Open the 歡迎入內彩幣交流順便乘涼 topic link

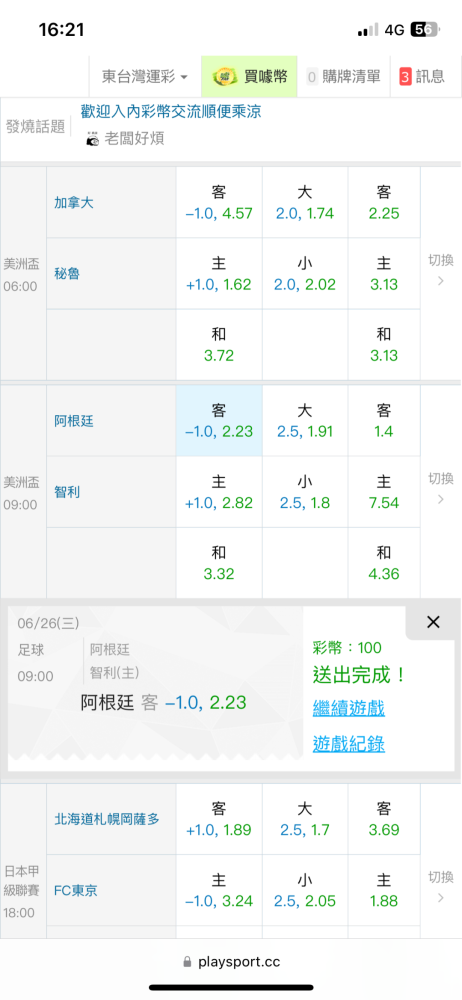click(171, 112)
